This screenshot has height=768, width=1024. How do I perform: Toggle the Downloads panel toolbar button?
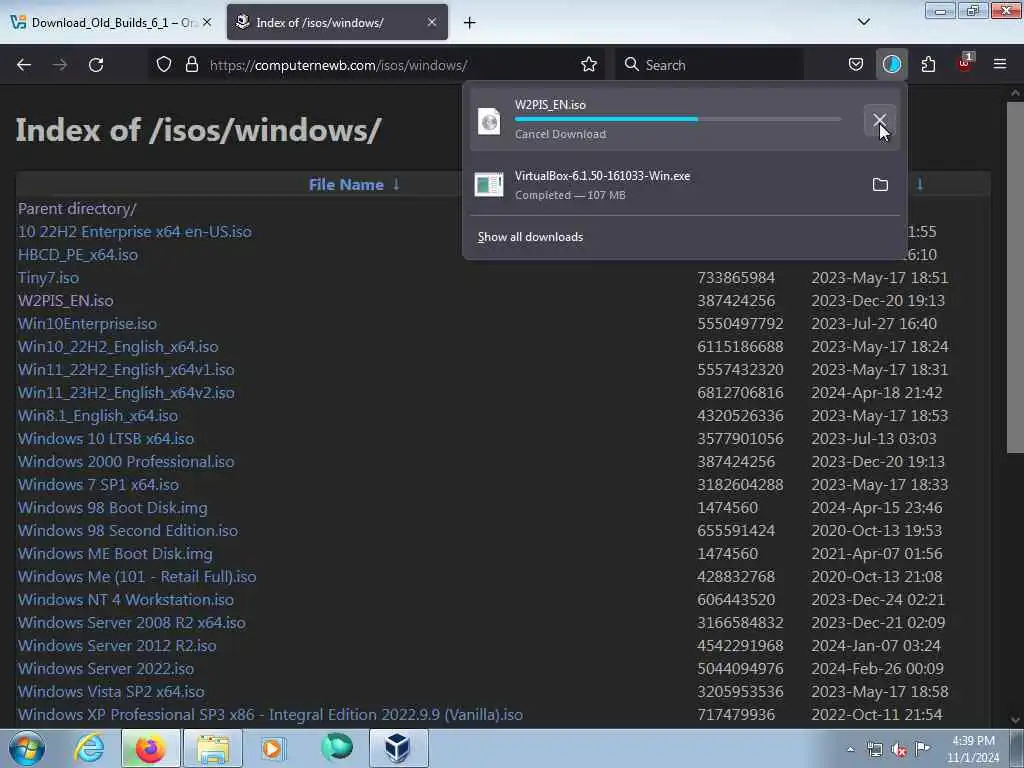pos(891,64)
